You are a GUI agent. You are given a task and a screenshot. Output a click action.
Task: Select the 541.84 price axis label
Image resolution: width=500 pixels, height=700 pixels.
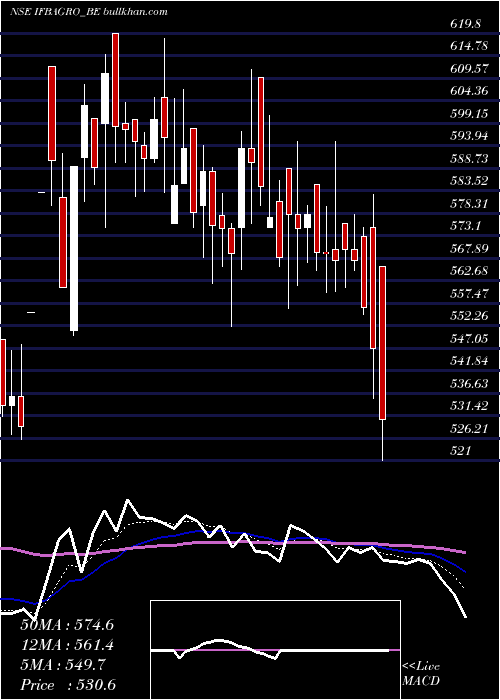pyautogui.click(x=469, y=361)
